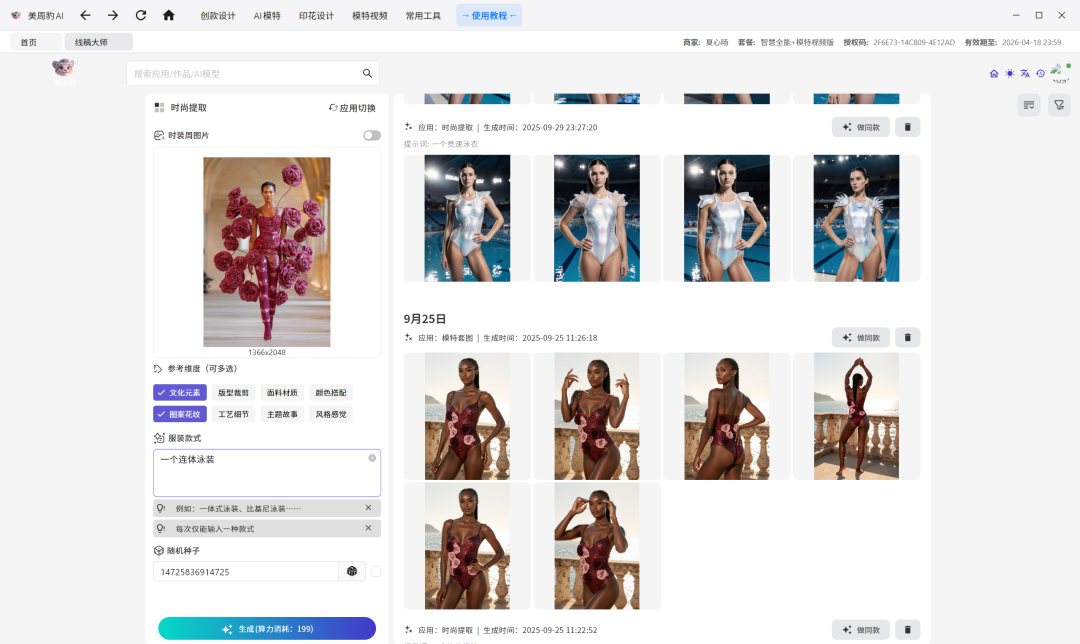
Task: Open the home icon in top-right toolbar
Action: [x=993, y=73]
